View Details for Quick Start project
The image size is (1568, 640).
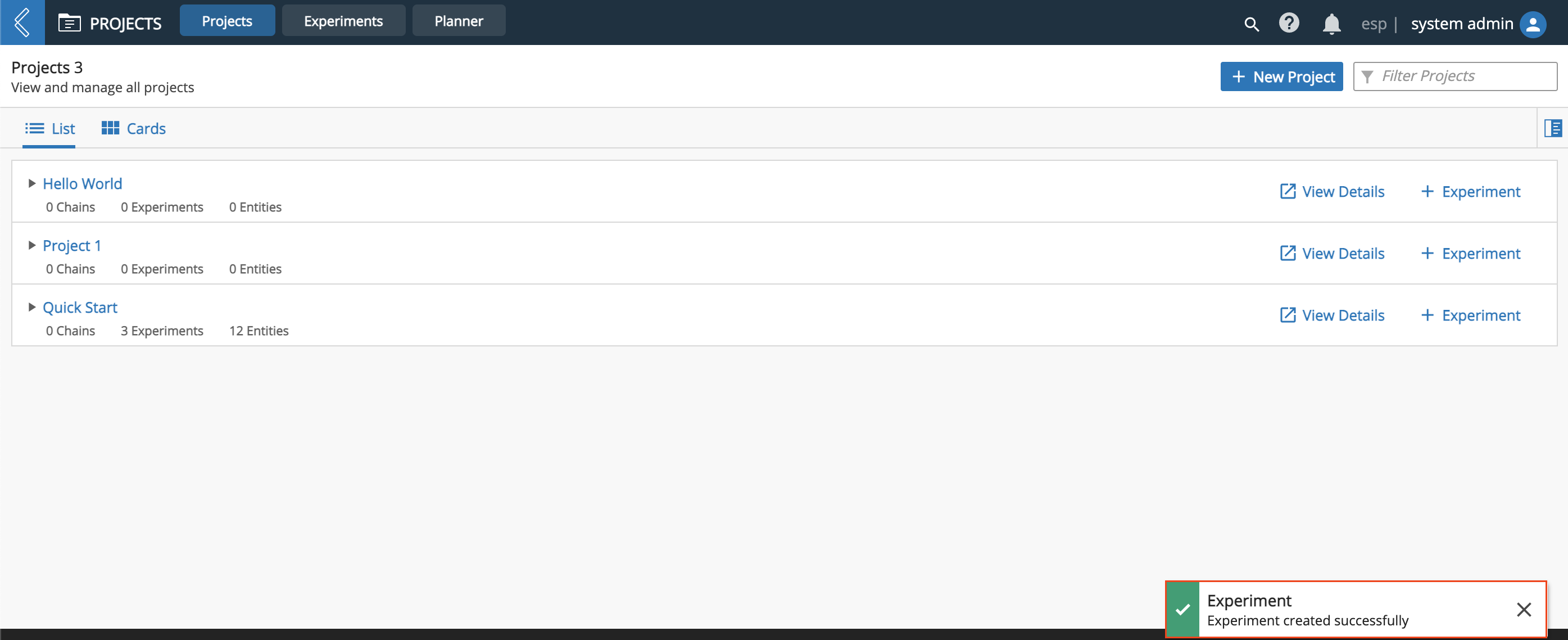point(1332,315)
